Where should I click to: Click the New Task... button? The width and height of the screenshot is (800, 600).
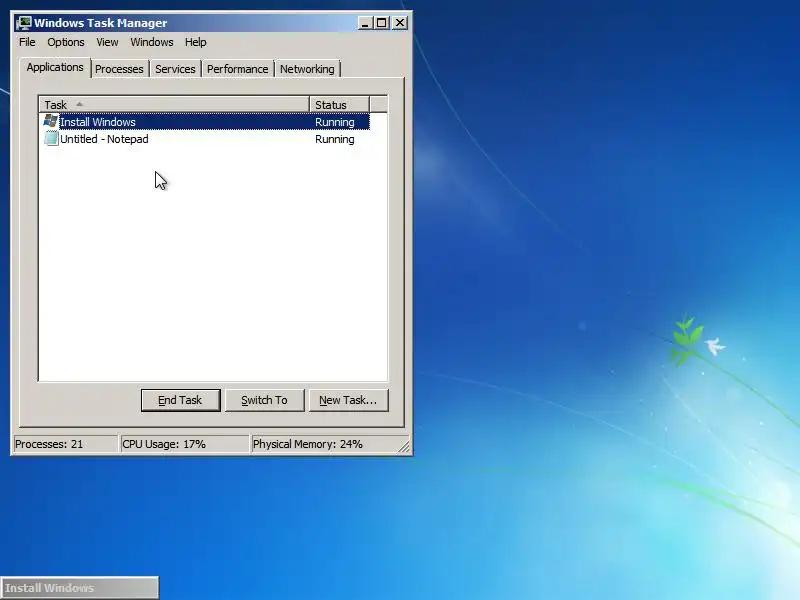click(348, 400)
